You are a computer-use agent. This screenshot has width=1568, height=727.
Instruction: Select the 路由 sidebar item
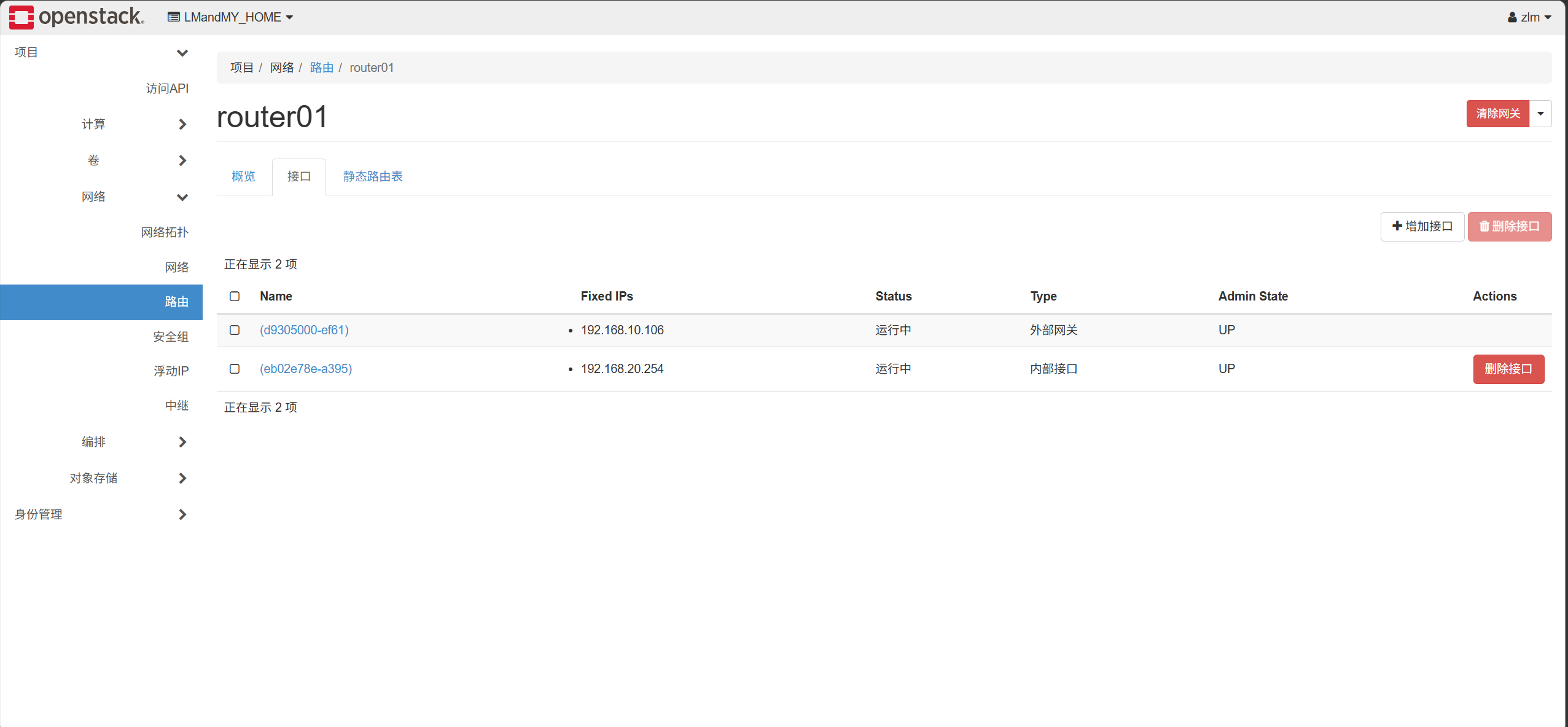(101, 302)
